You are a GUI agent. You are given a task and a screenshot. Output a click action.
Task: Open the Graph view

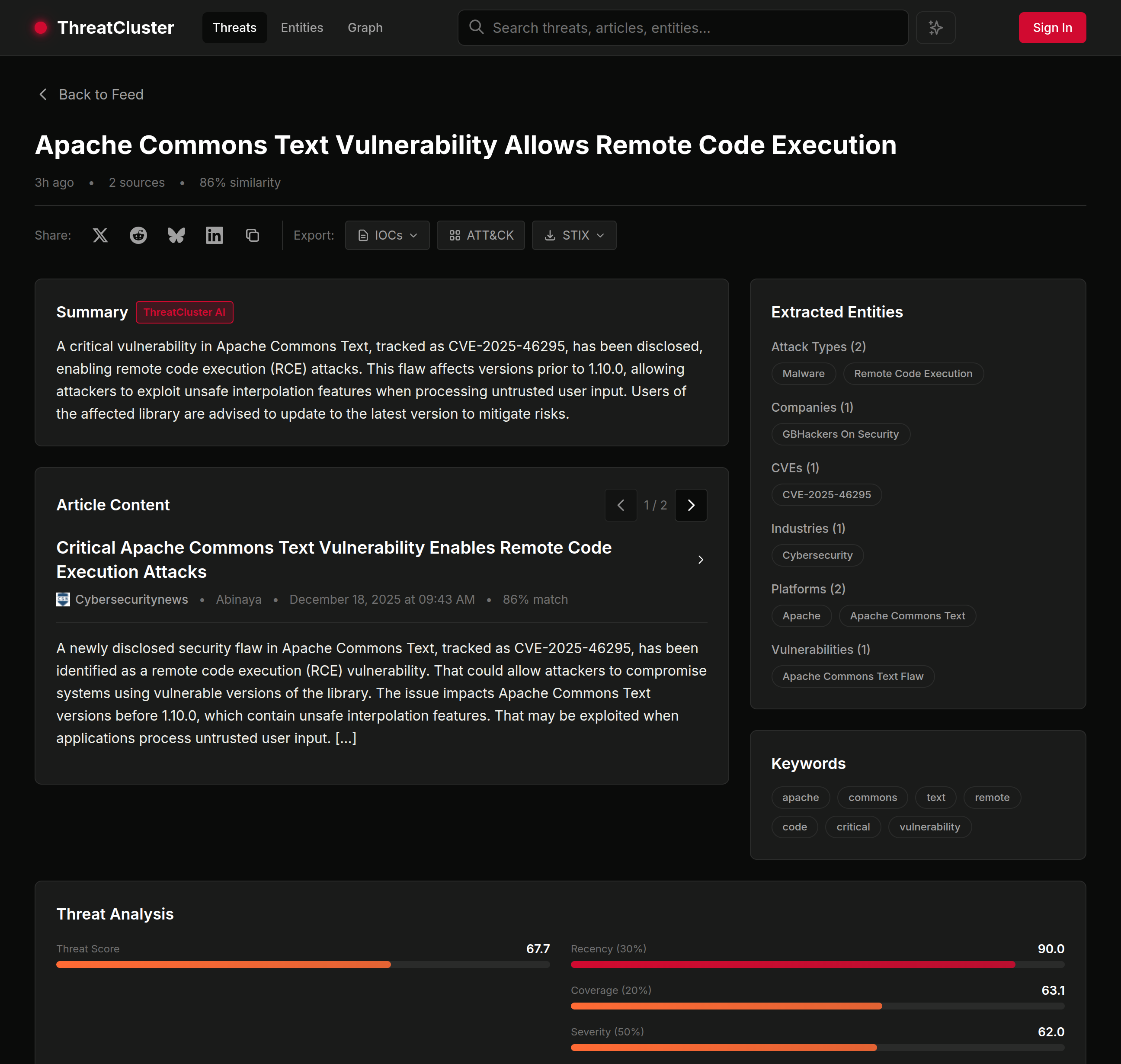click(365, 27)
